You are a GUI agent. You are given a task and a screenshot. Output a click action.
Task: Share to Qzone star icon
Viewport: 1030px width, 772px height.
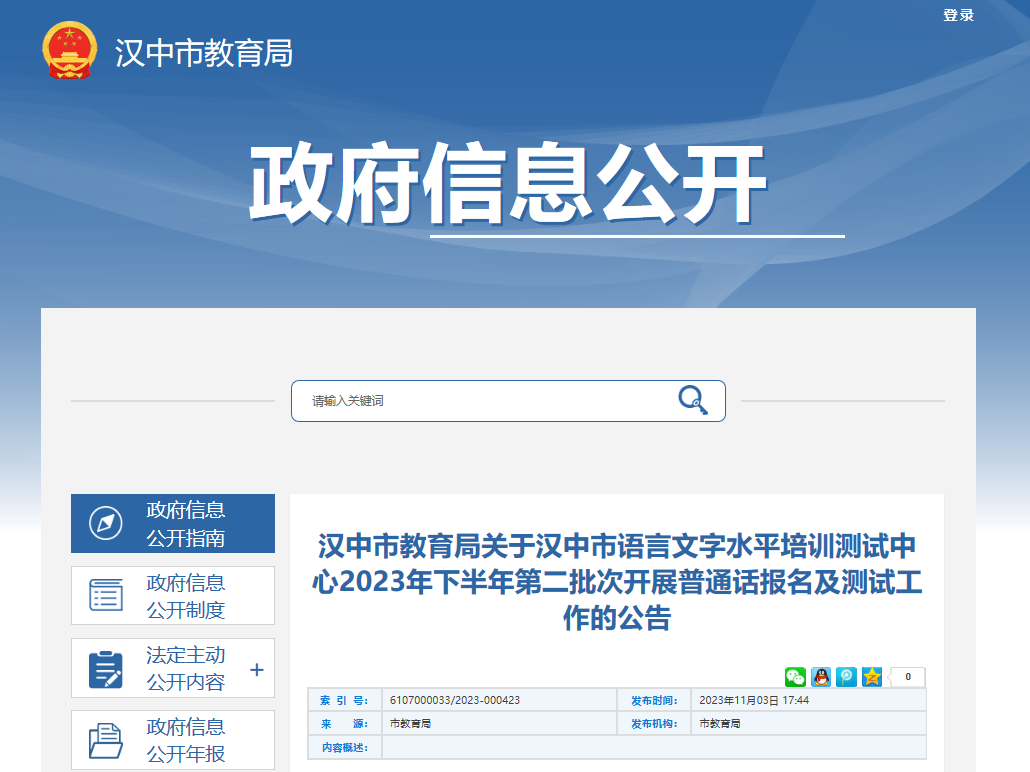[x=872, y=677]
